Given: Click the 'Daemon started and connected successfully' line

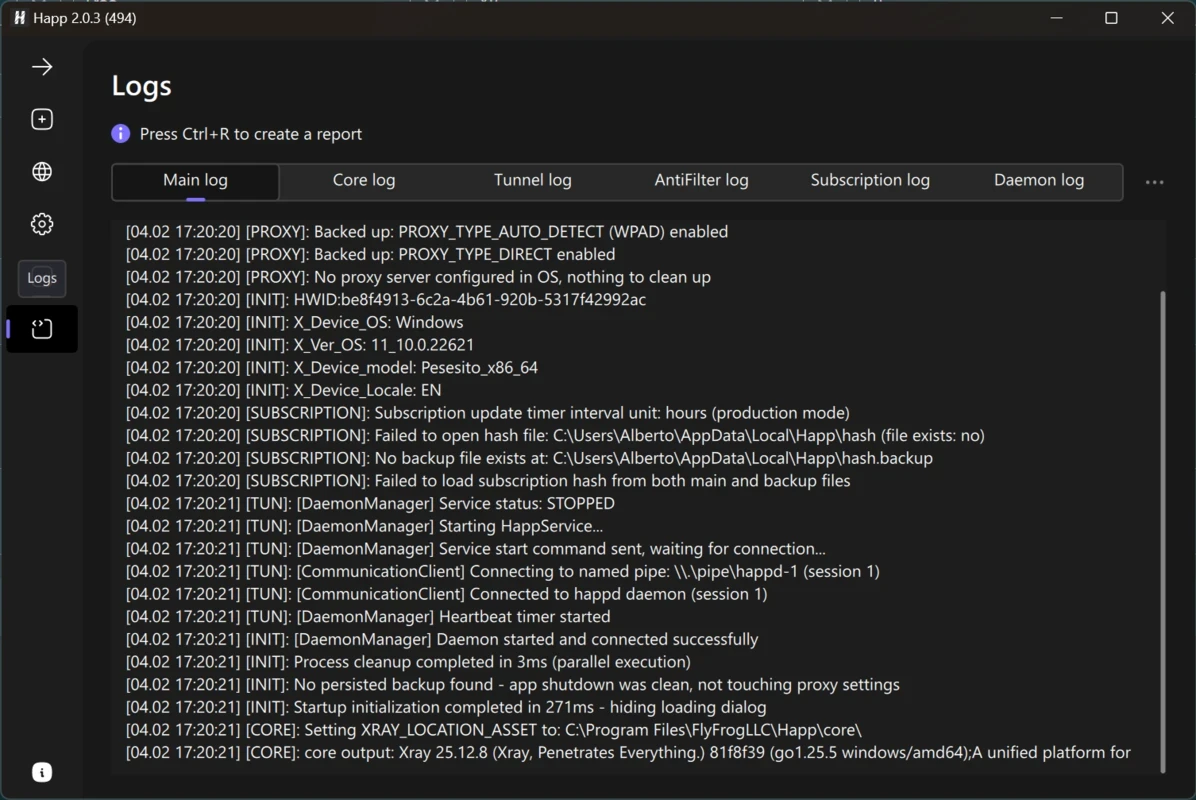Looking at the screenshot, I should point(442,640).
